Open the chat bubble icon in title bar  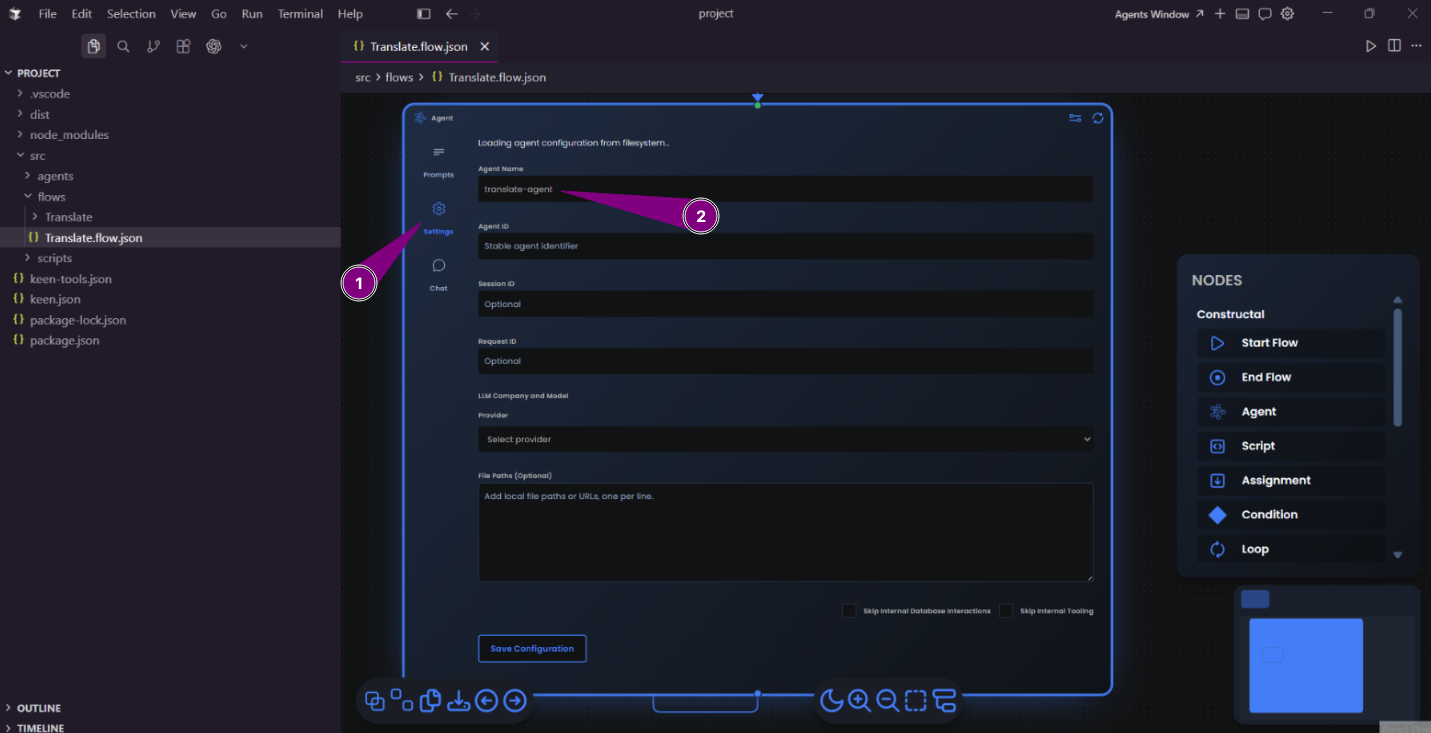(1265, 14)
